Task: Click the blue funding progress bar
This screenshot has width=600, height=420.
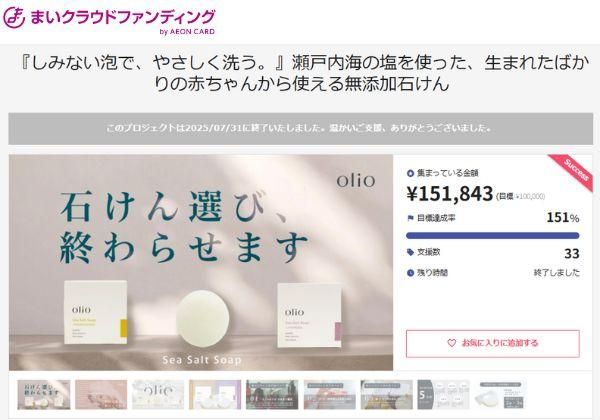Action: (x=492, y=236)
